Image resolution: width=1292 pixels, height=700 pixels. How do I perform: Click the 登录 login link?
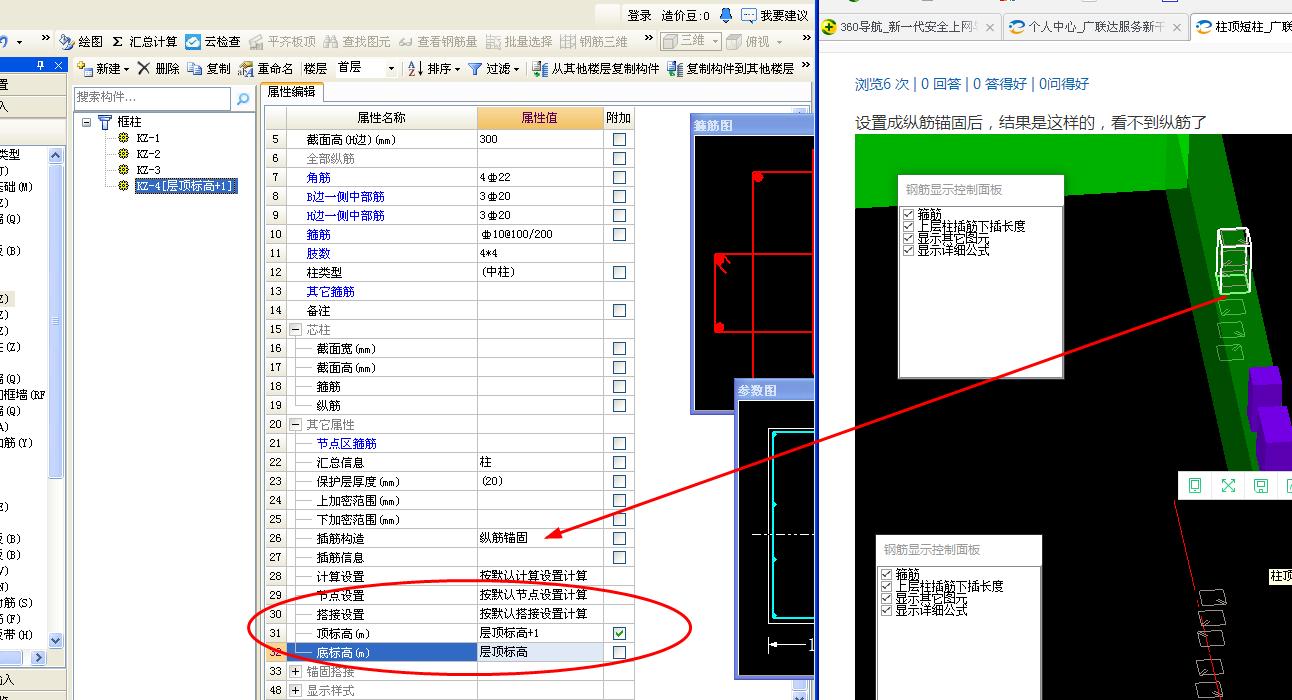640,15
